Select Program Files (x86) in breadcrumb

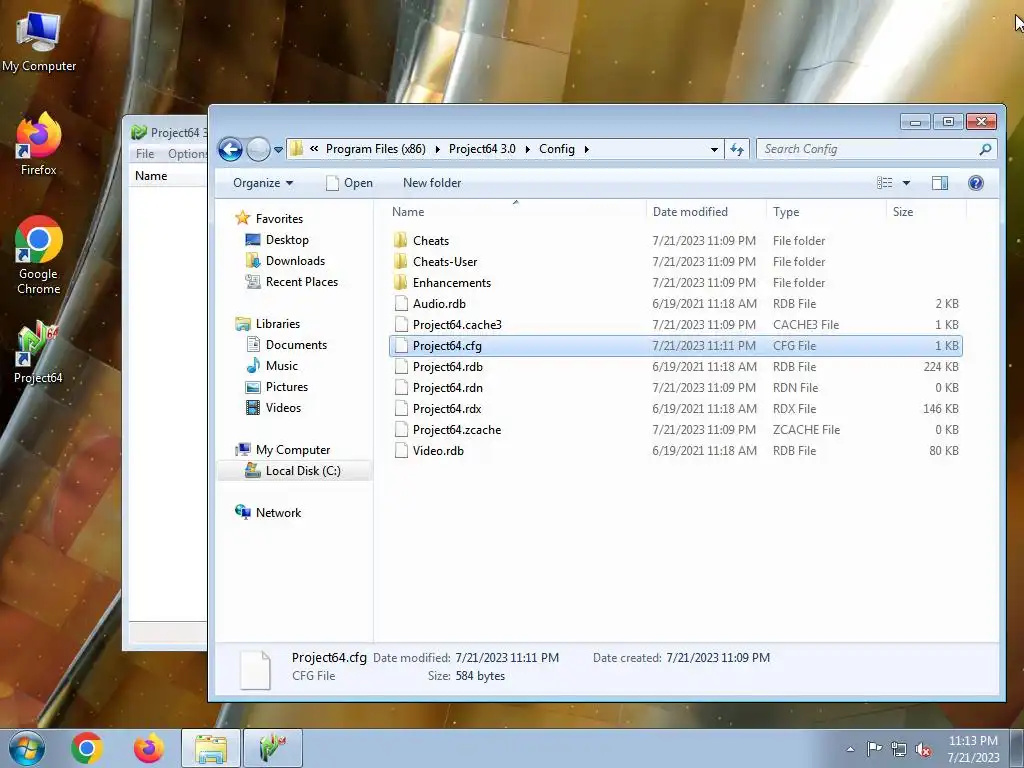tap(376, 149)
